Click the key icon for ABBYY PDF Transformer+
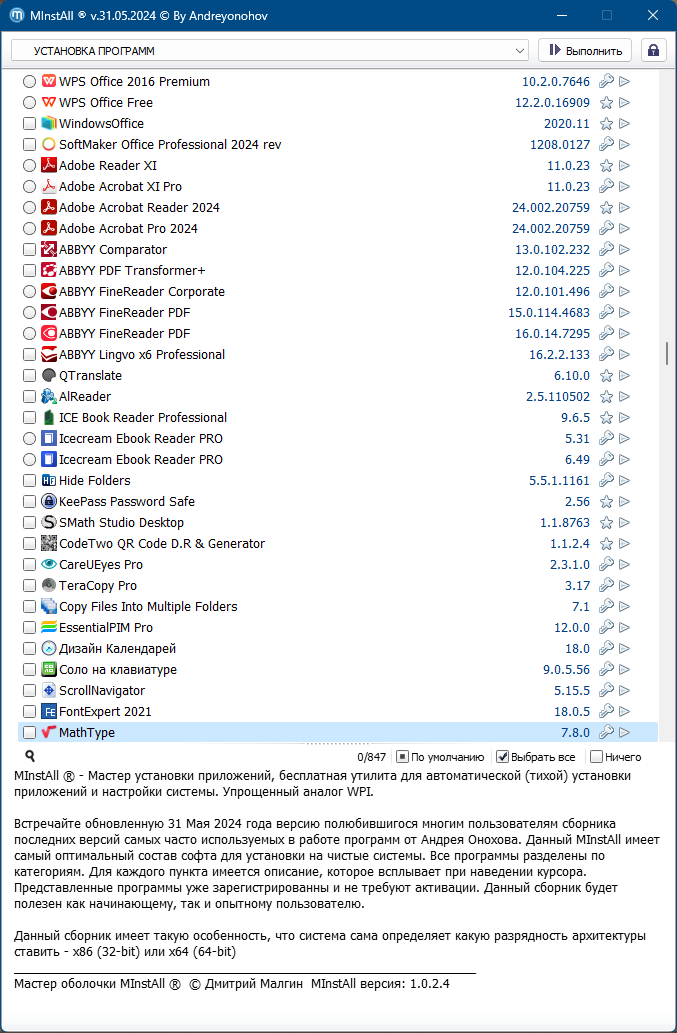This screenshot has width=677, height=1033. 606,270
